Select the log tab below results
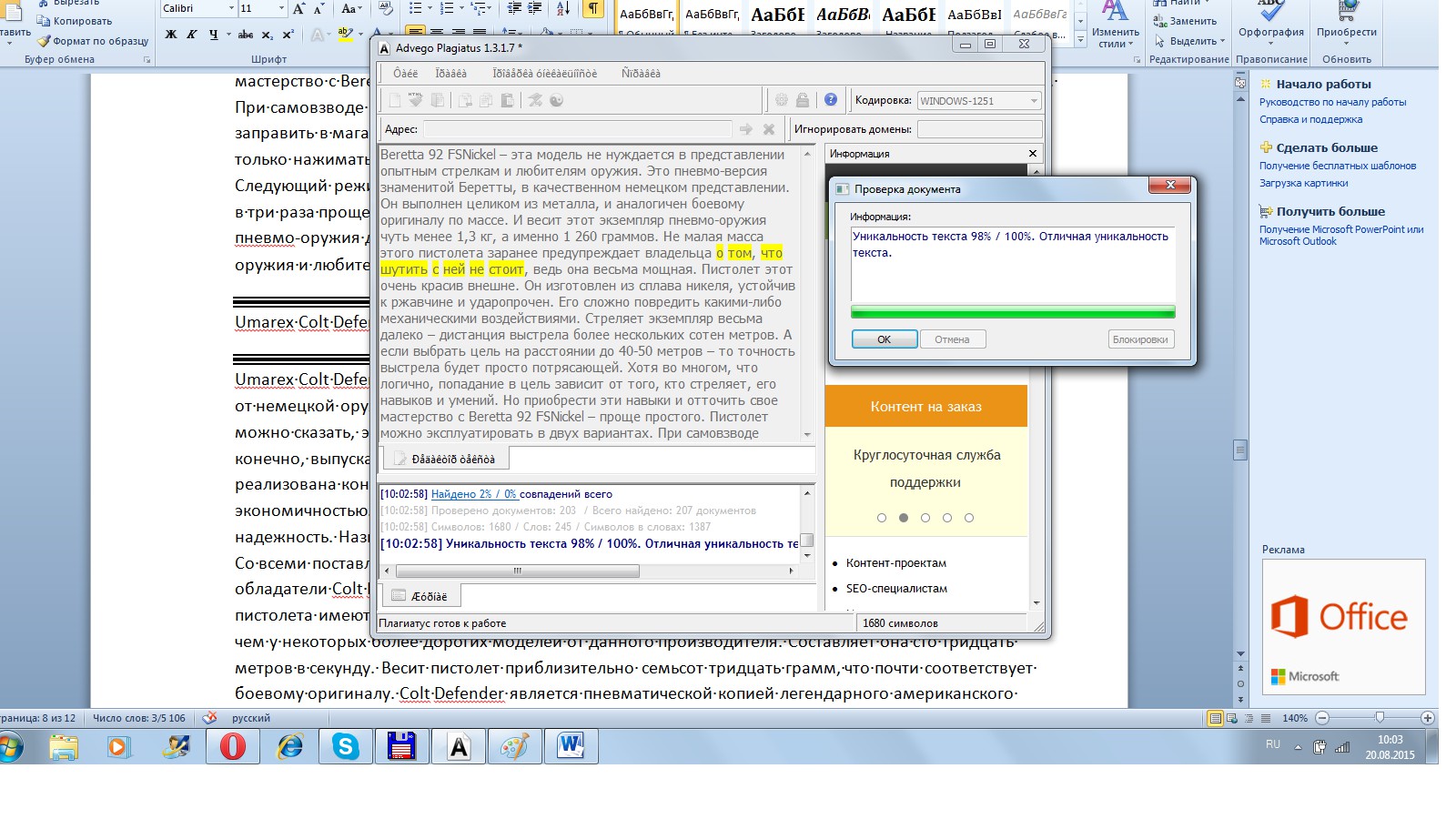Viewport: 1456px width, 819px height. pos(420,596)
